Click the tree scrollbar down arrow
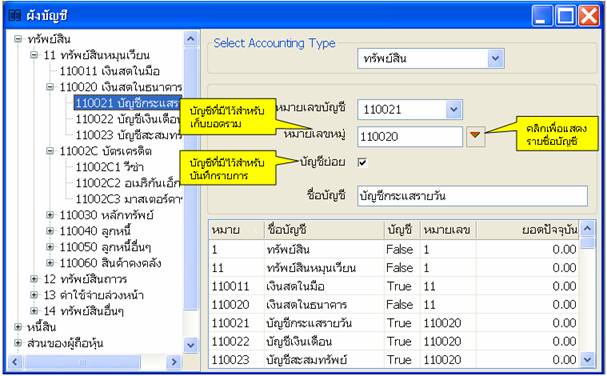Image resolution: width=607 pixels, height=376 pixels. pyautogui.click(x=190, y=345)
